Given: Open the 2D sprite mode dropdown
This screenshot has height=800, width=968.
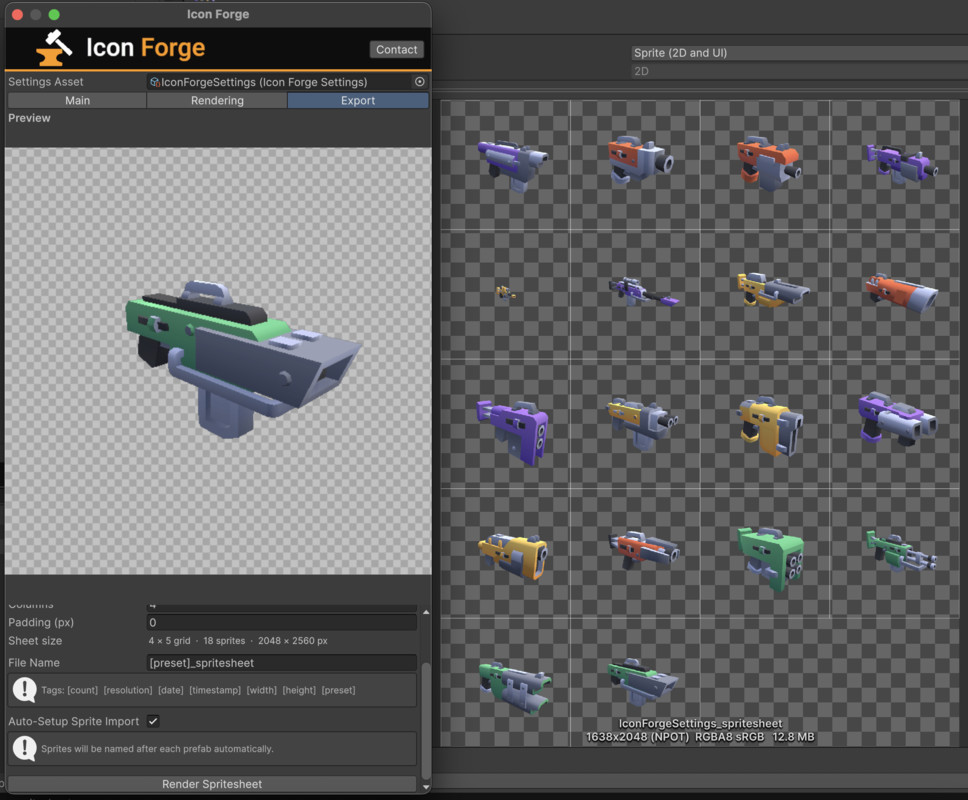Looking at the screenshot, I should click(799, 71).
